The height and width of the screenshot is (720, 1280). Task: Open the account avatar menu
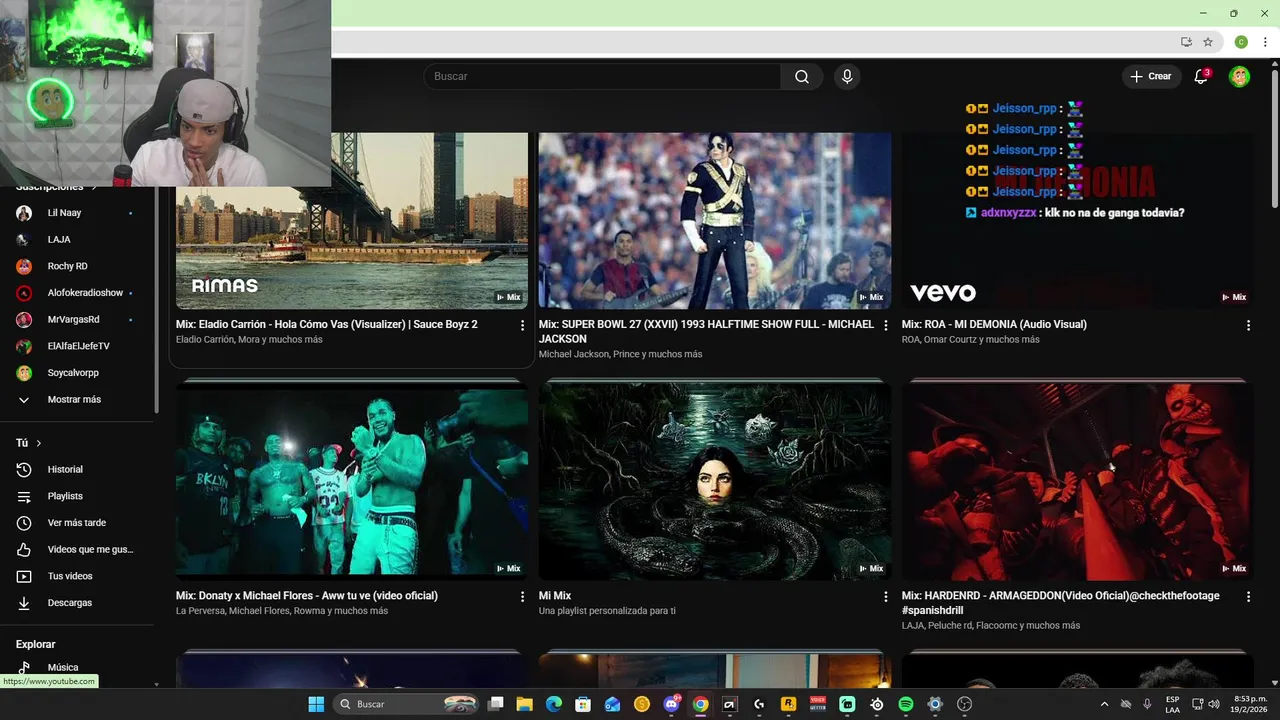[1239, 77]
